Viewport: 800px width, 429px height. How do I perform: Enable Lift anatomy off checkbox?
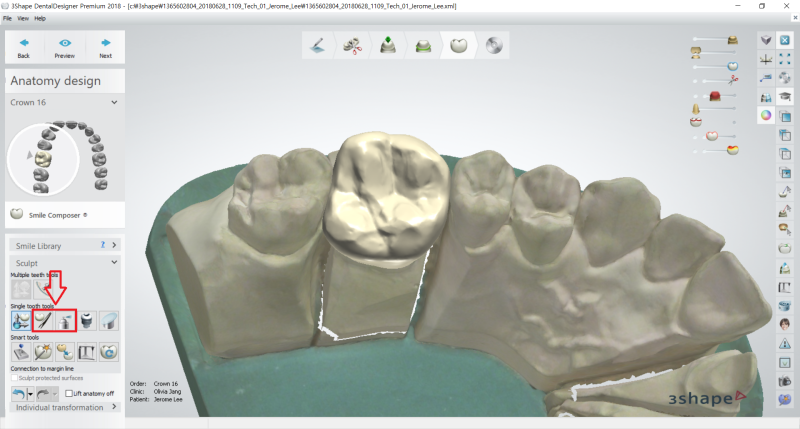click(69, 393)
